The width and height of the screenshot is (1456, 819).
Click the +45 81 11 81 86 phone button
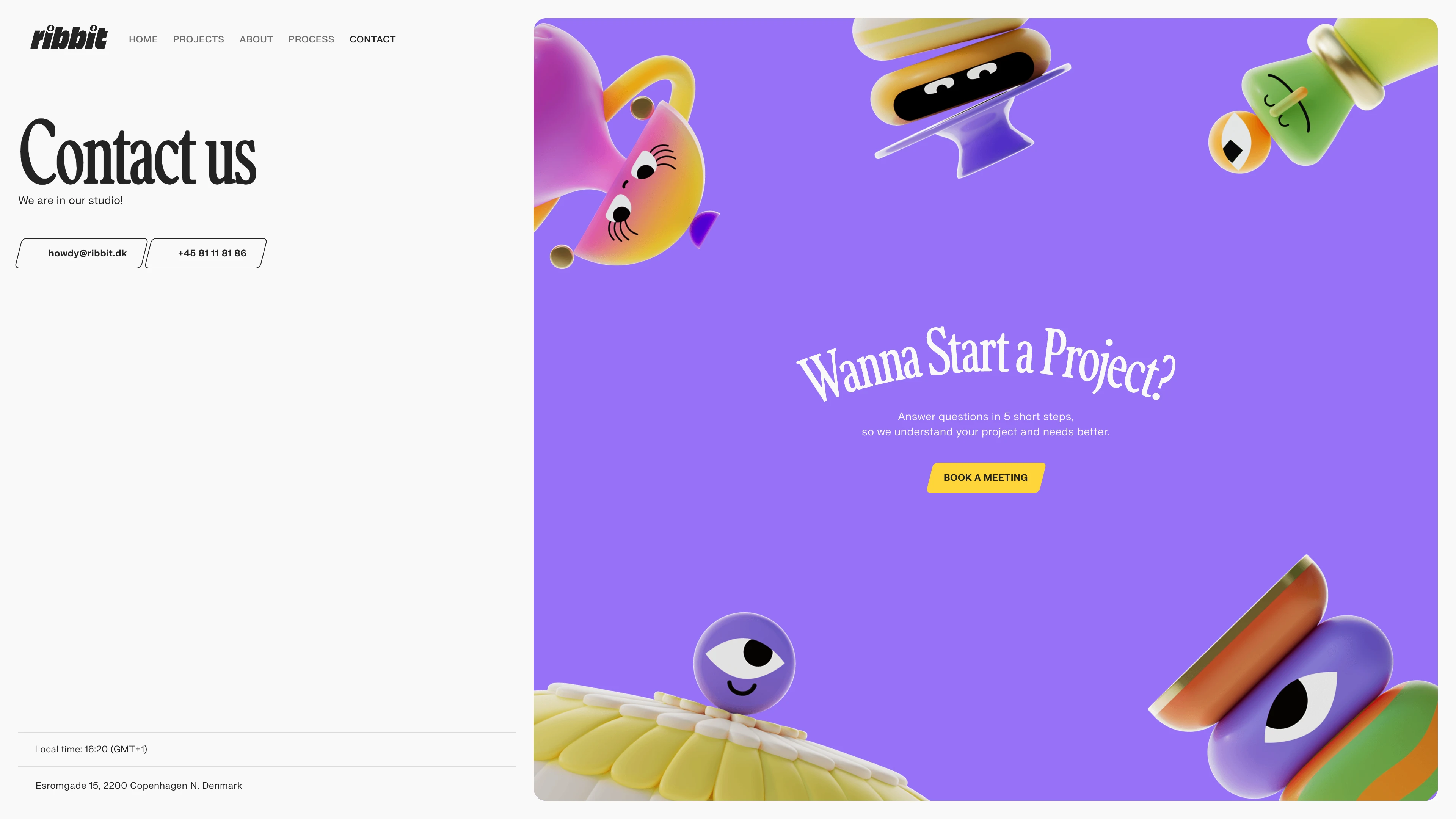point(206,253)
